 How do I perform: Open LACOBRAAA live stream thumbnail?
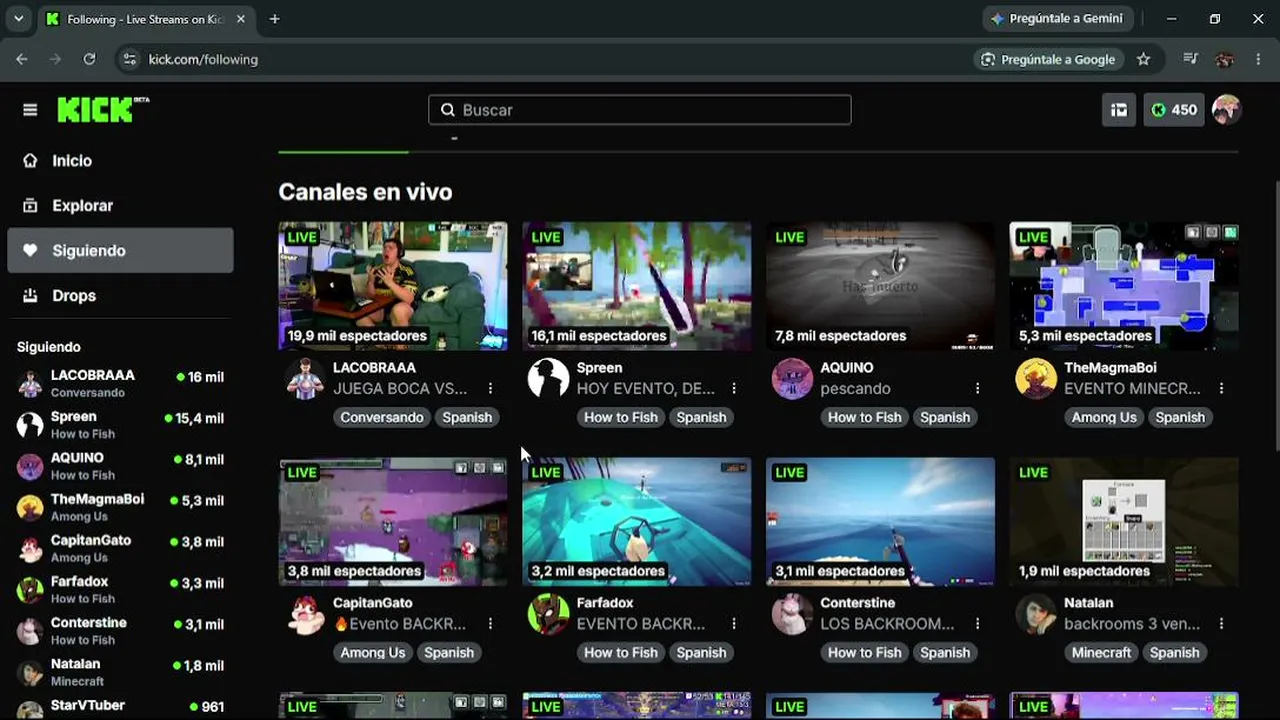(393, 286)
